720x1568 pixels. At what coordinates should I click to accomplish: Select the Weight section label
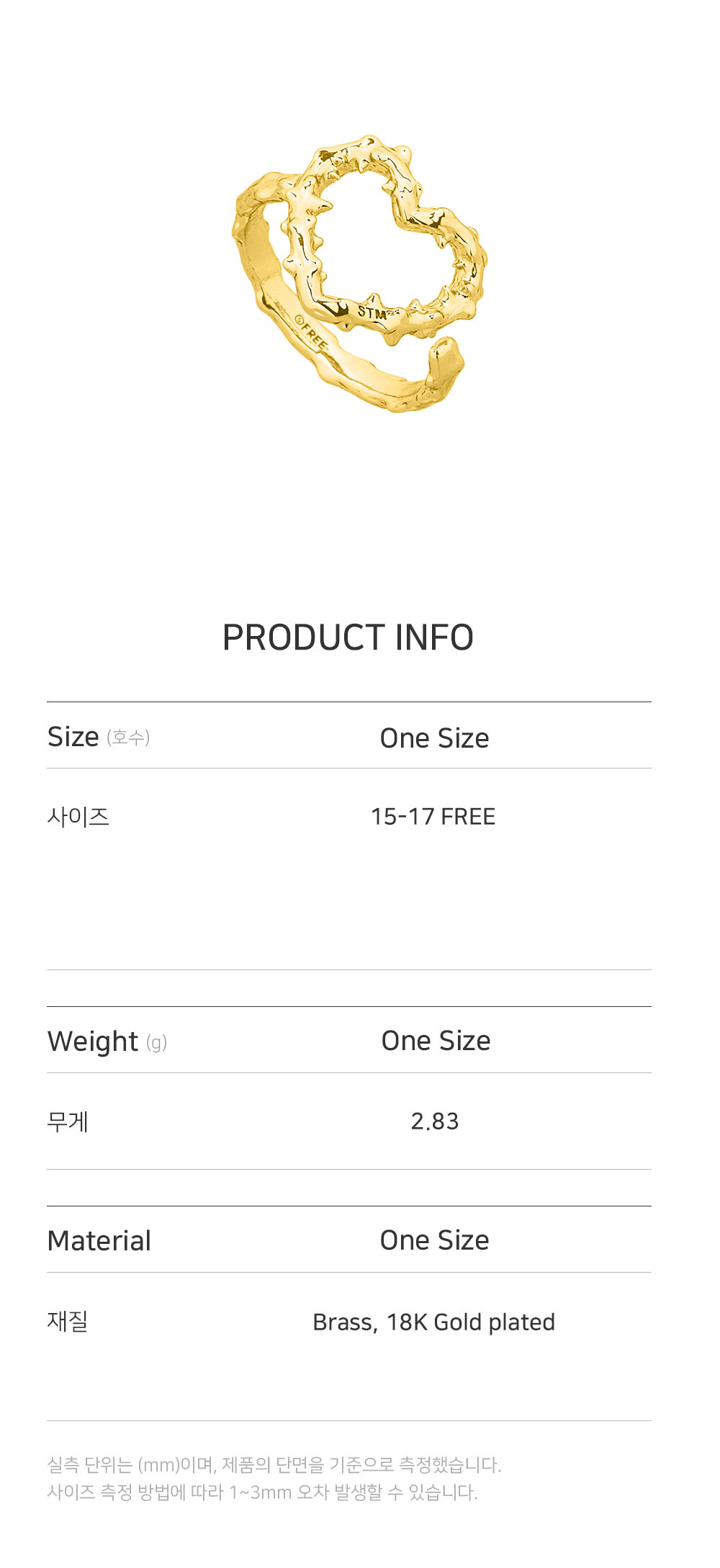coord(92,1041)
